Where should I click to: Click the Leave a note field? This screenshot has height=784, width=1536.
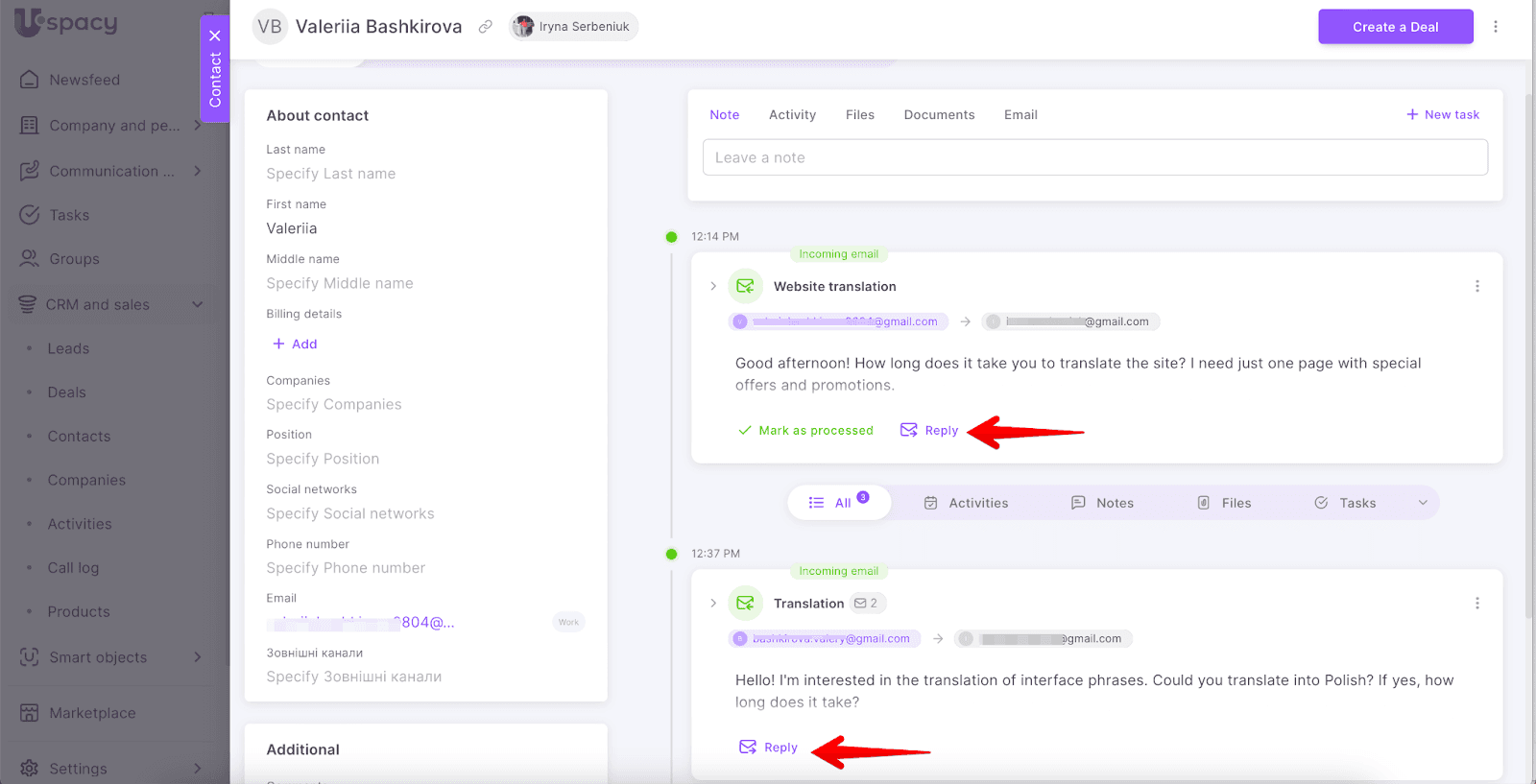click(x=1094, y=157)
